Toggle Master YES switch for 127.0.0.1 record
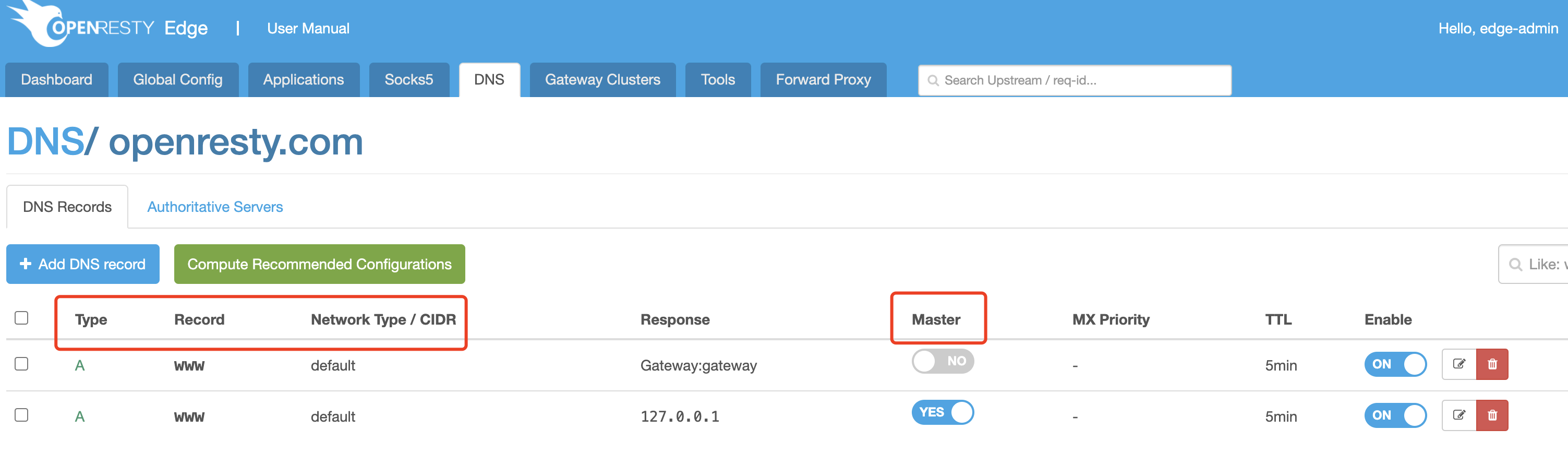 (942, 412)
